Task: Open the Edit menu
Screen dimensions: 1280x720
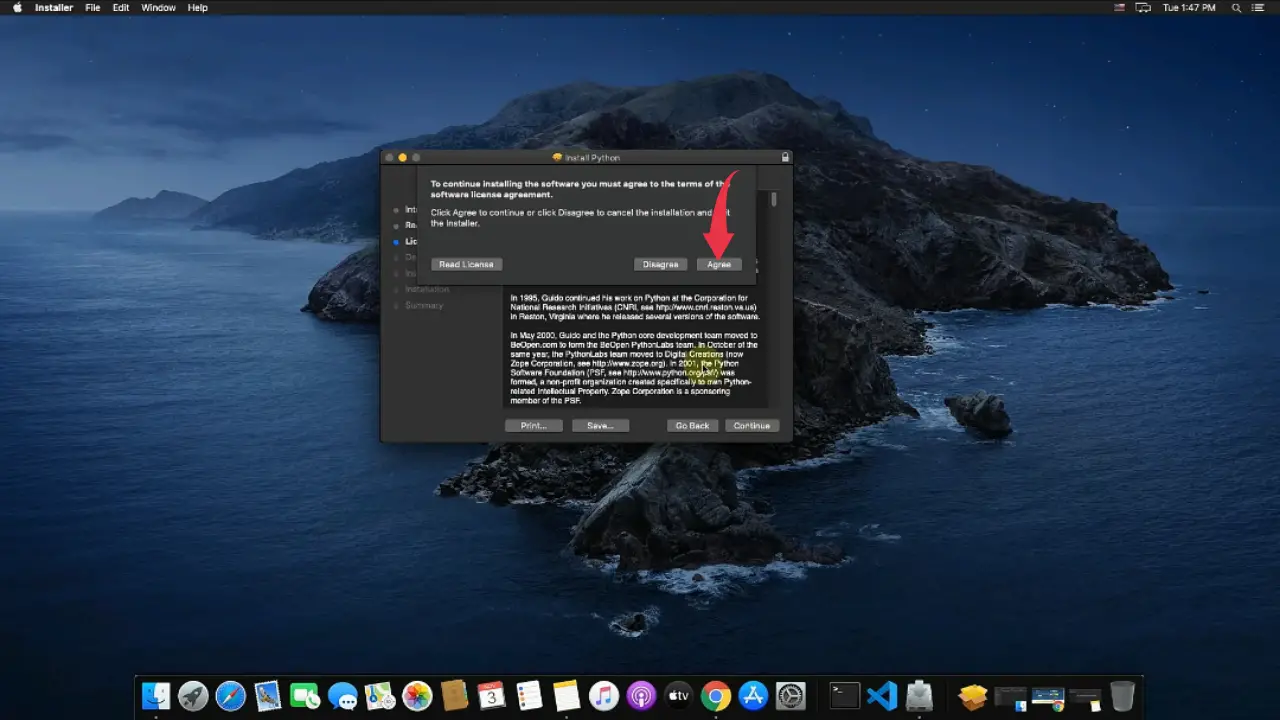Action: coord(121,7)
